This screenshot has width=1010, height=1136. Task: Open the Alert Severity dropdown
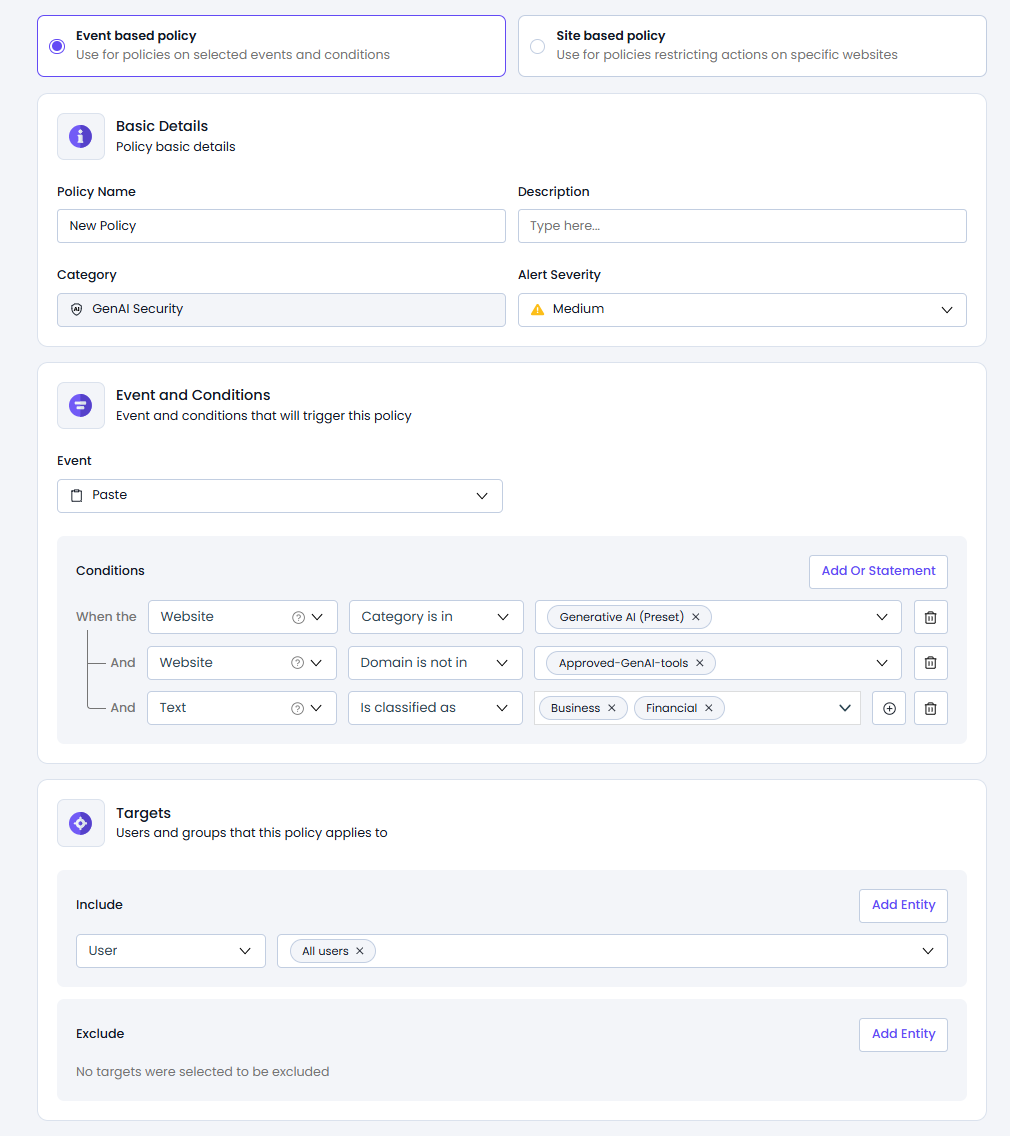click(x=742, y=310)
